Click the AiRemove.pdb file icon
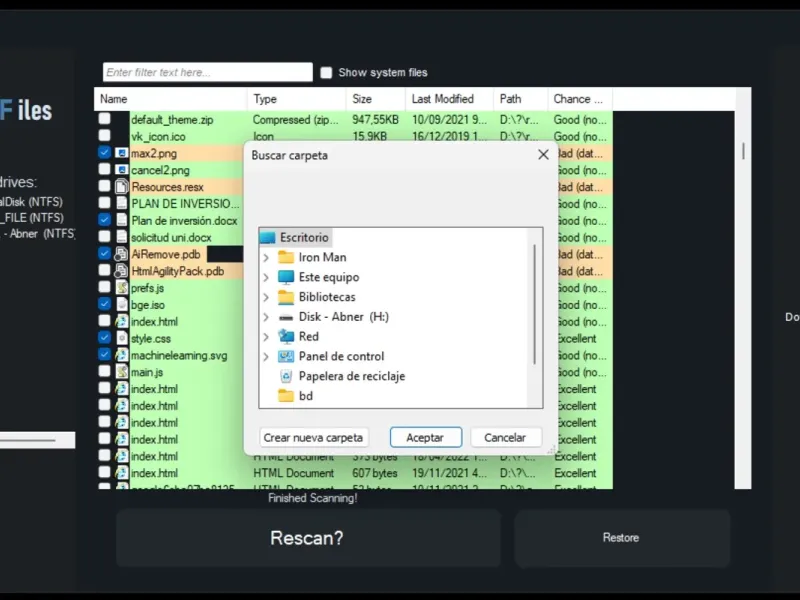 pos(121,254)
